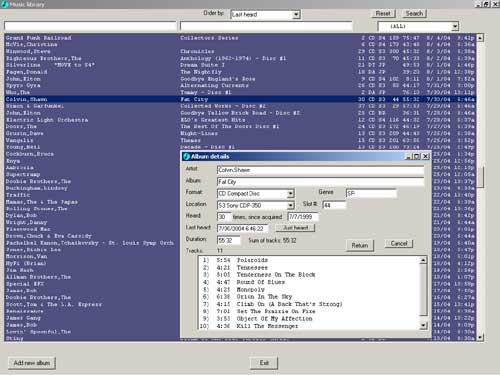Screen dimensions: 500x375
Task: Click the Add new album button
Action: [x=32, y=363]
